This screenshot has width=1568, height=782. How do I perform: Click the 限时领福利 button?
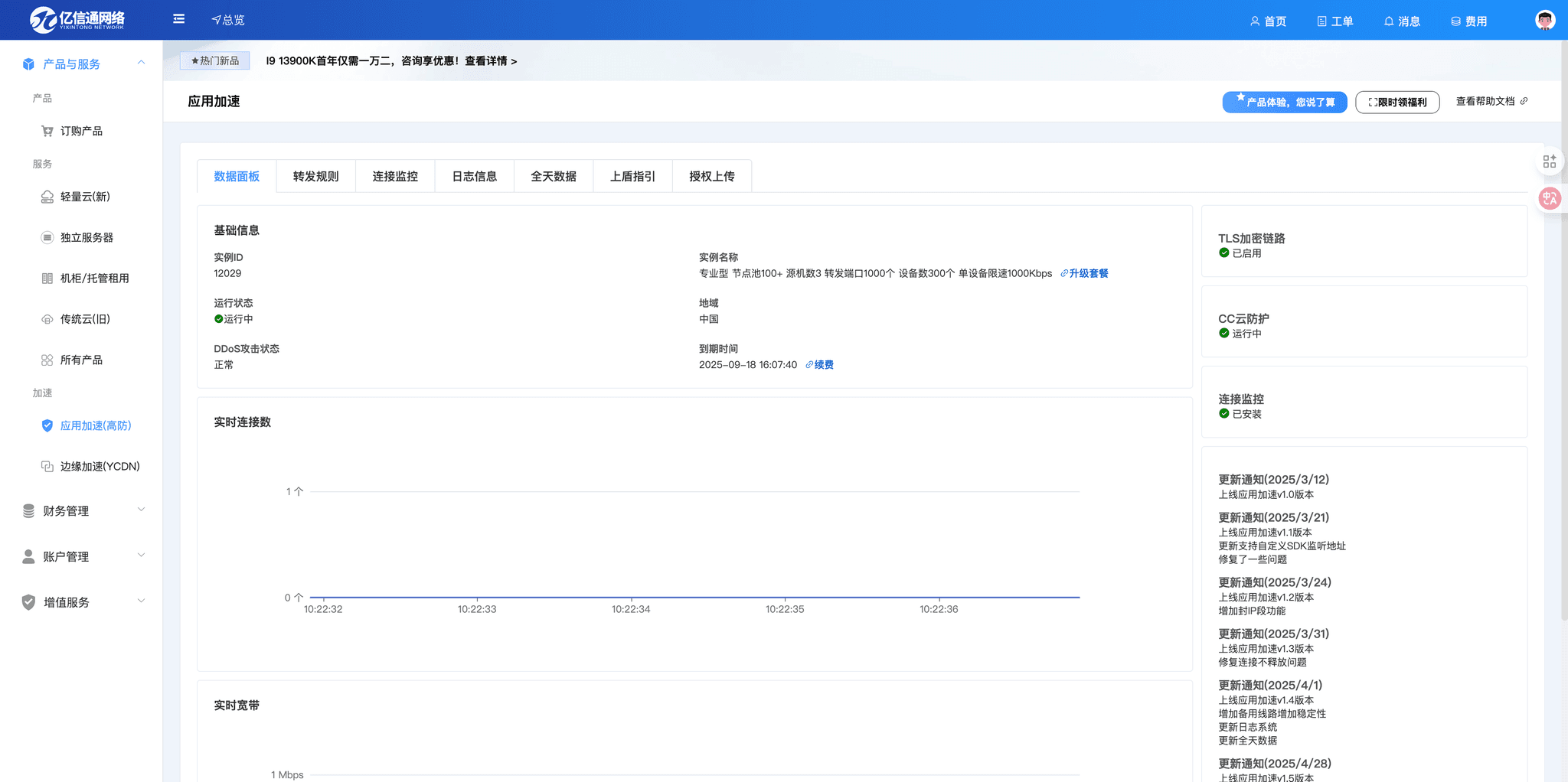pos(1397,102)
